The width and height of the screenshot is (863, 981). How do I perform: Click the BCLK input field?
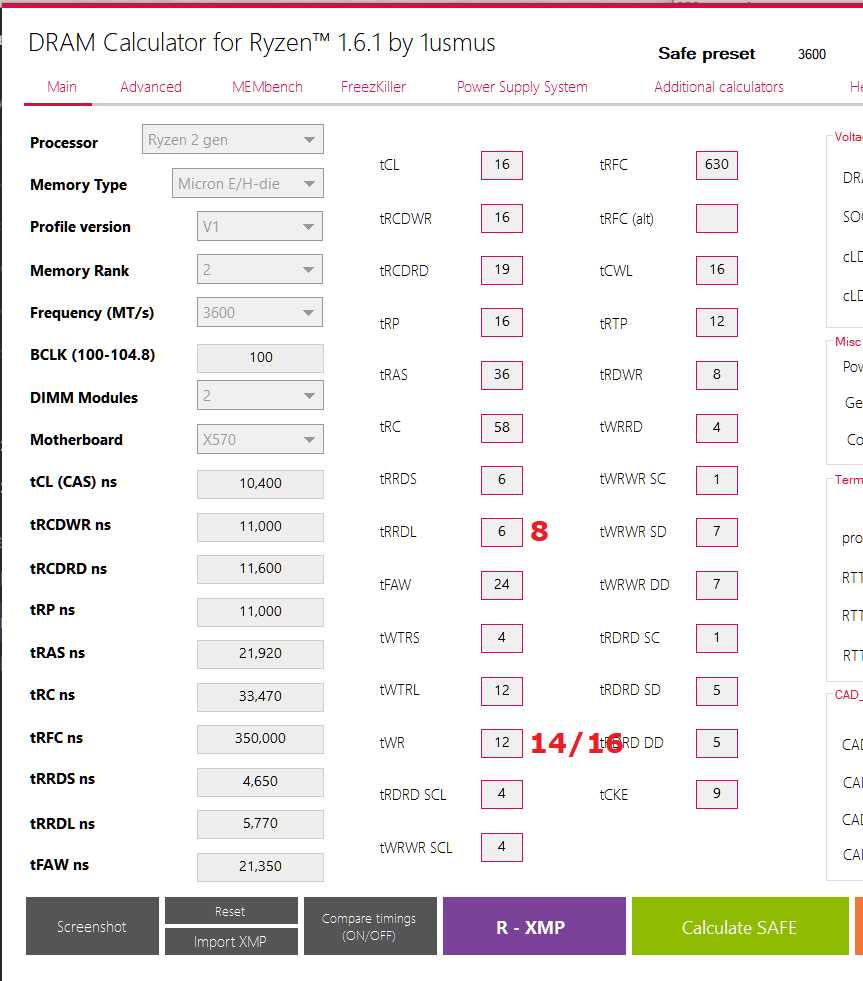[x=260, y=357]
